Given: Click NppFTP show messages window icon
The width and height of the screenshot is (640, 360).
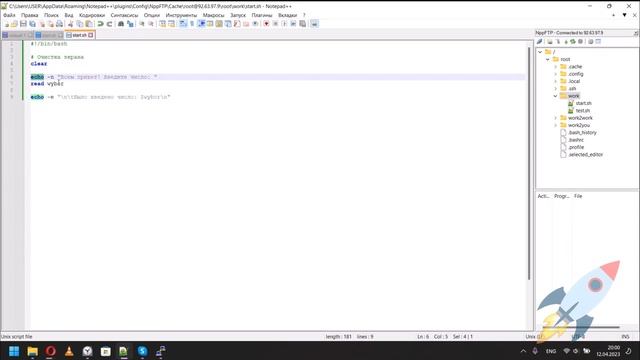Looking at the screenshot, I should [x=598, y=42].
